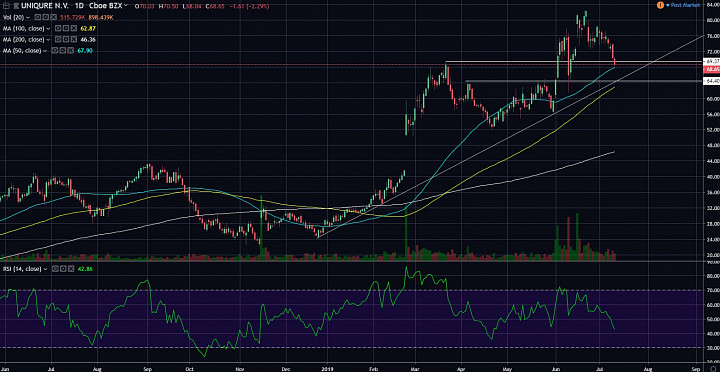Viewport: 720px width, 372px height.
Task: Select the lower grey horizontal line at 64.40
Action: 583,81
